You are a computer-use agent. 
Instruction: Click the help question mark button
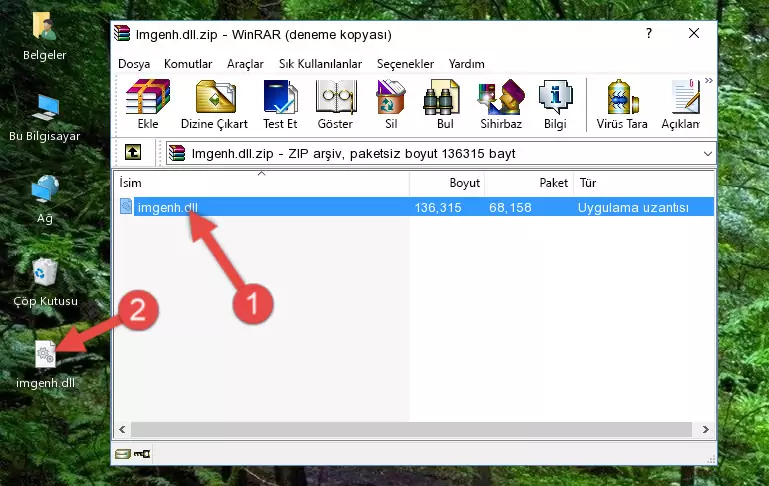tap(649, 33)
